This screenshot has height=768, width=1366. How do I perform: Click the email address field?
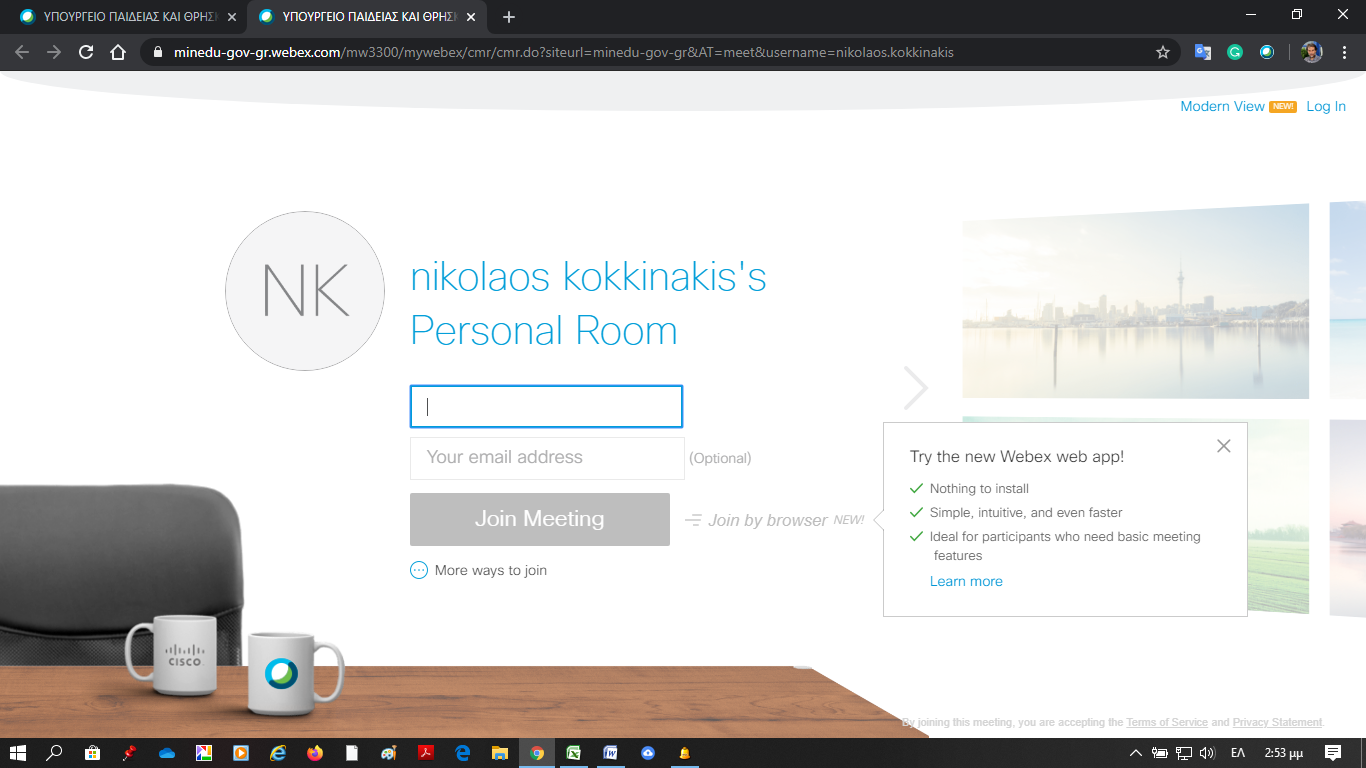tap(547, 458)
